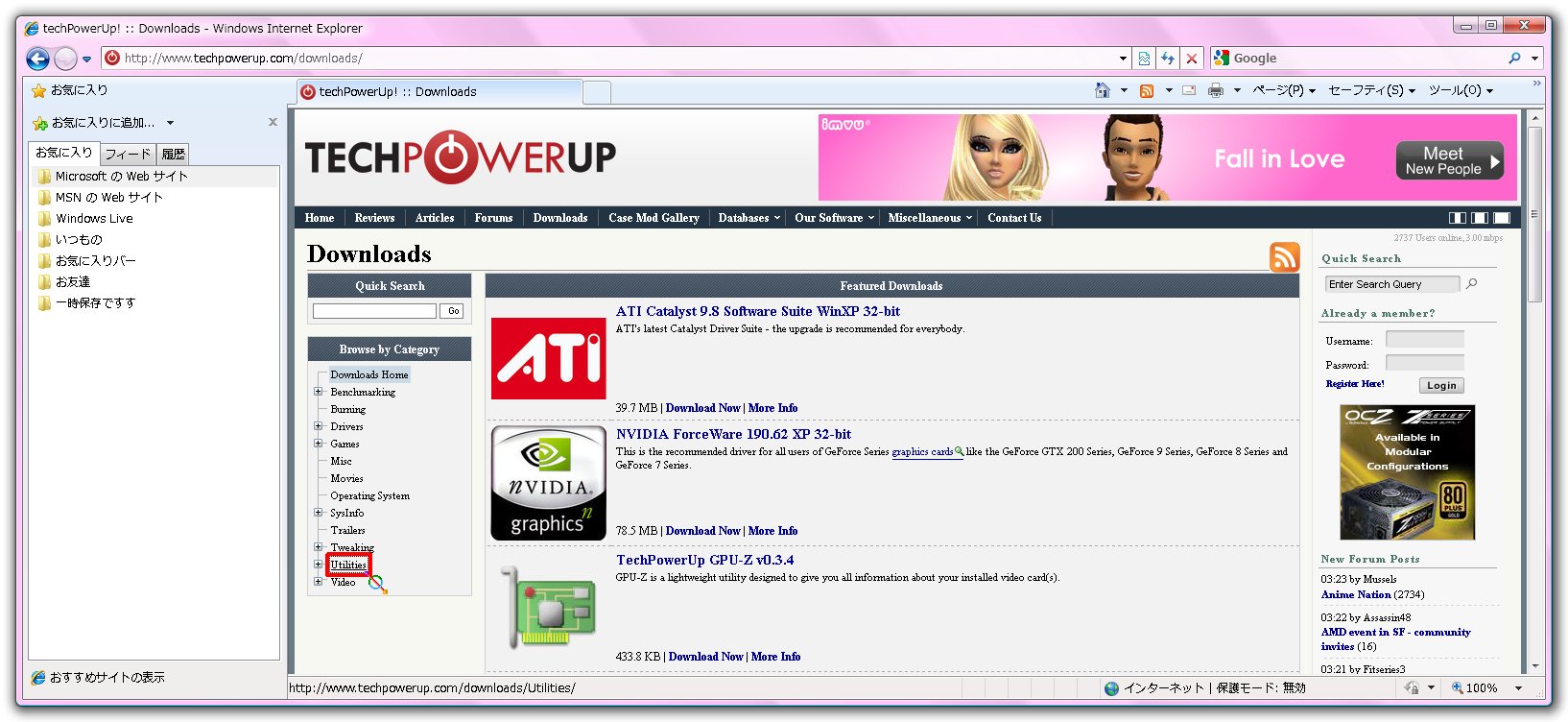Expand the Tweaking category plus sign
The width and height of the screenshot is (1568, 722).
318,547
